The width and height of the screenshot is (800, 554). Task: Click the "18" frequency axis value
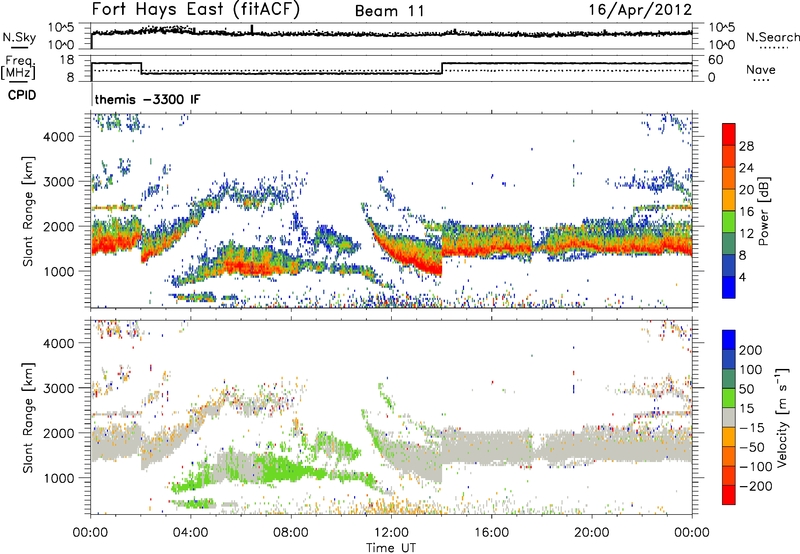[67, 60]
